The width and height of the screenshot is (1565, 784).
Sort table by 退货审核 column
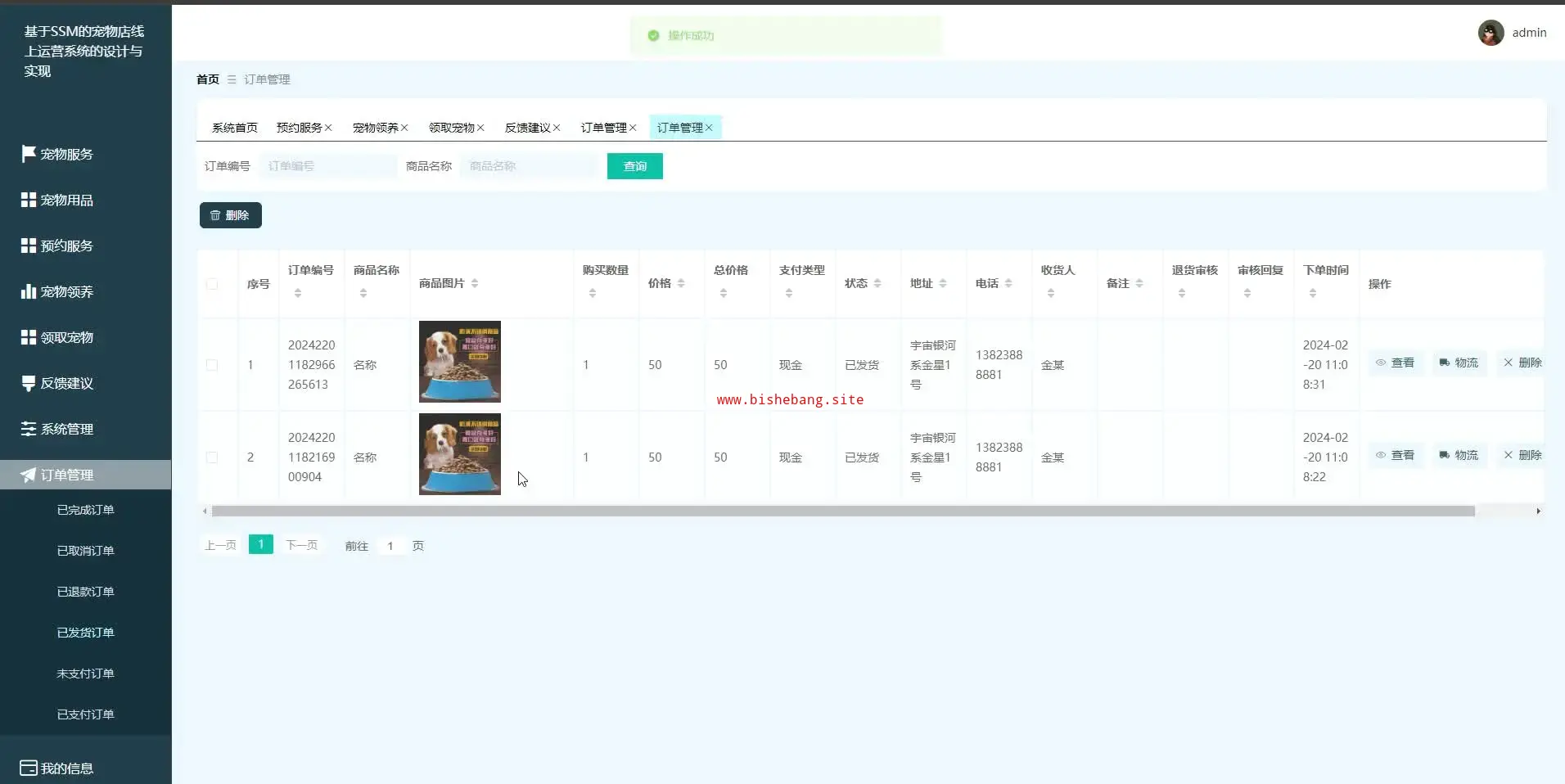[x=1182, y=293]
